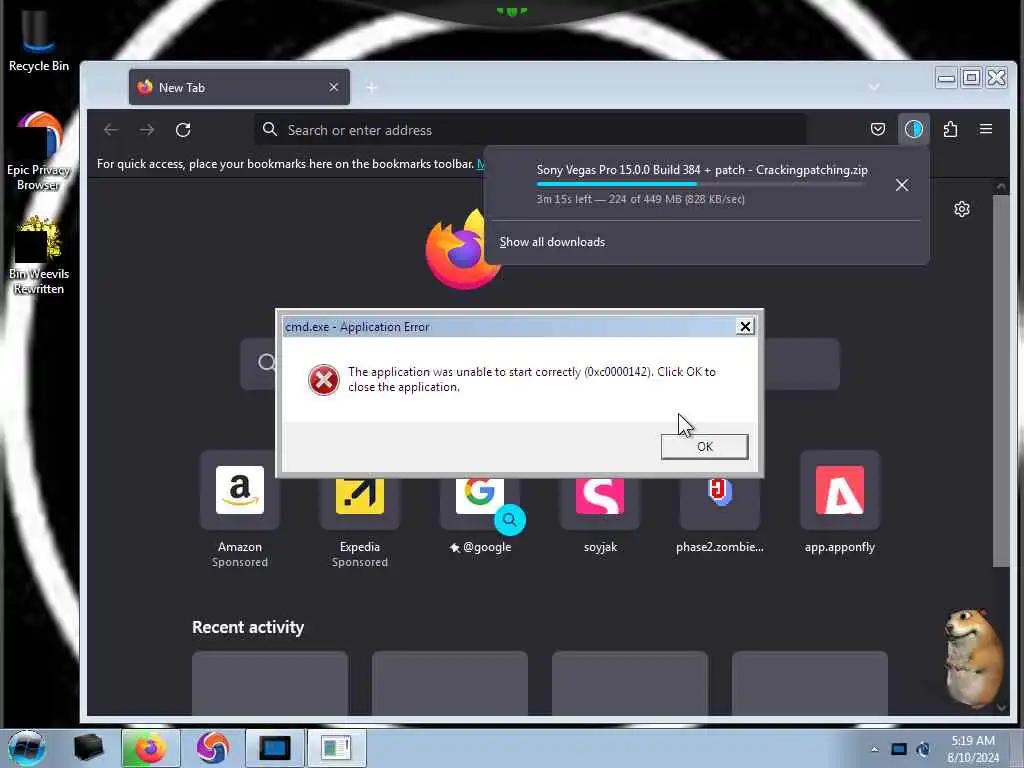Go back with the Firefox back arrow
Image resolution: width=1024 pixels, height=768 pixels.
111,130
